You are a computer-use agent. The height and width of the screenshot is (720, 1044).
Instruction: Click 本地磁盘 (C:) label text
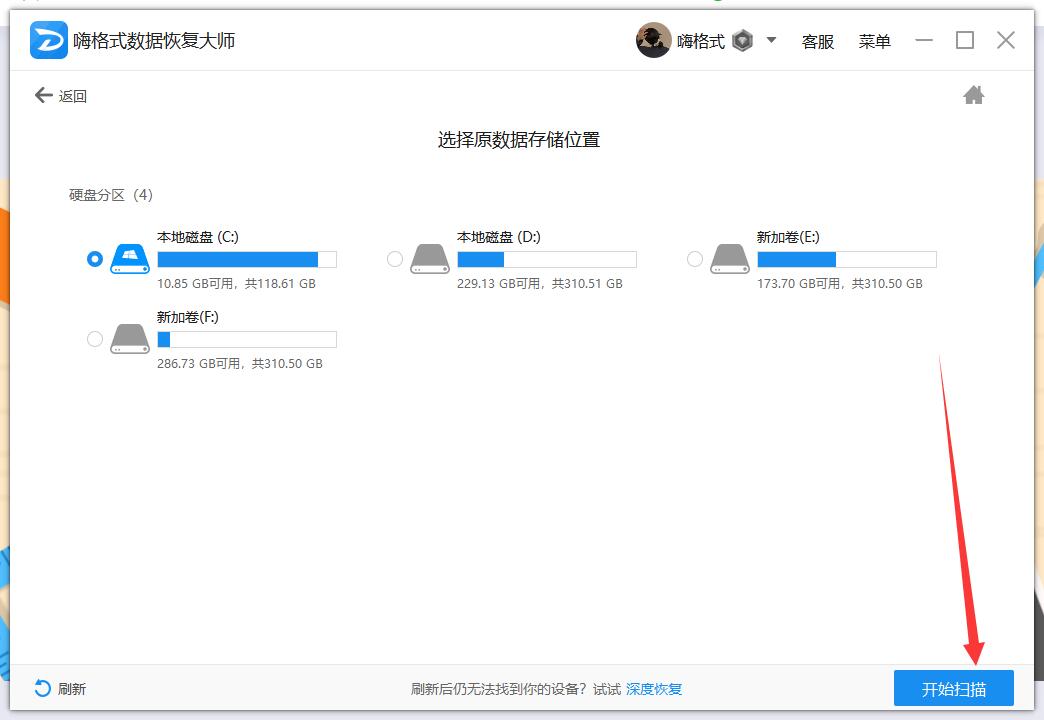(198, 237)
